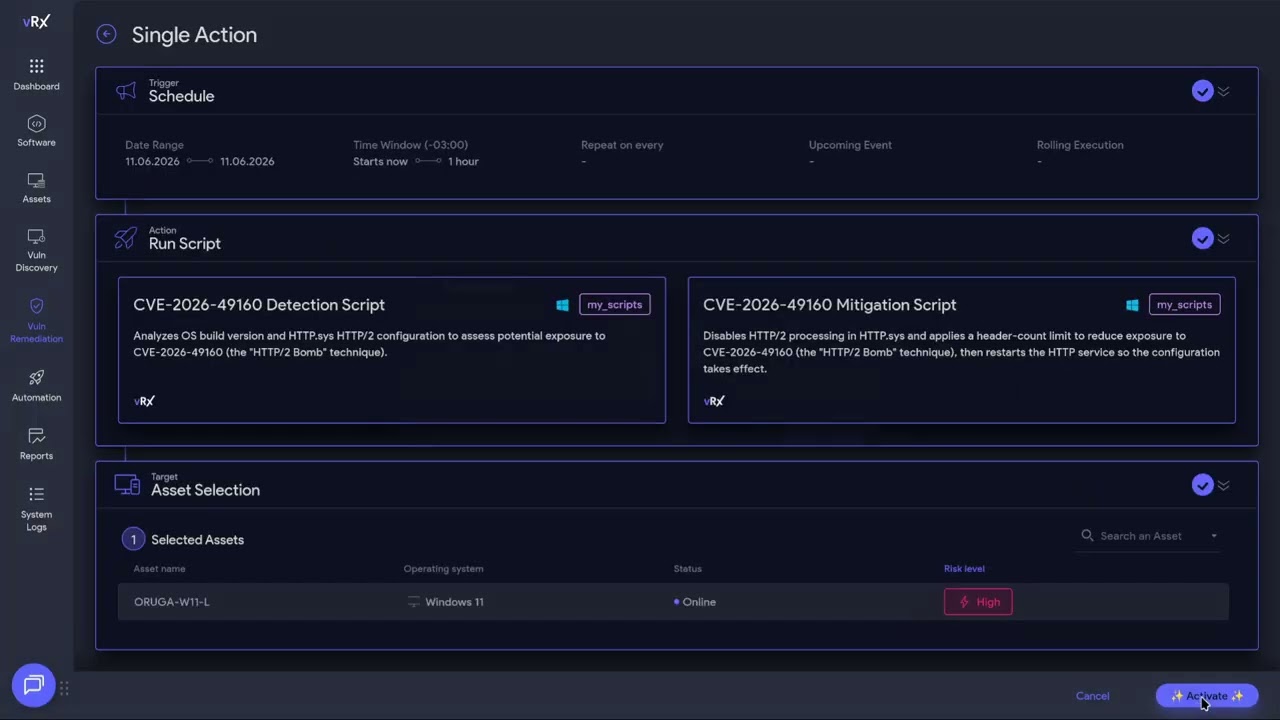Click the Selected Assets count badge
1280x720 pixels.
click(x=133, y=540)
